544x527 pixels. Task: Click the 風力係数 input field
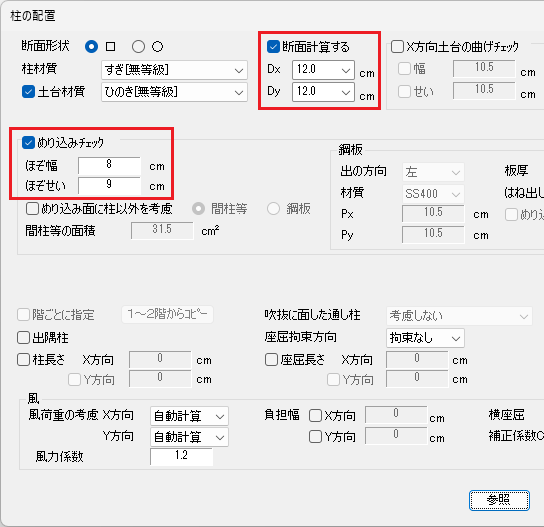pyautogui.click(x=181, y=456)
